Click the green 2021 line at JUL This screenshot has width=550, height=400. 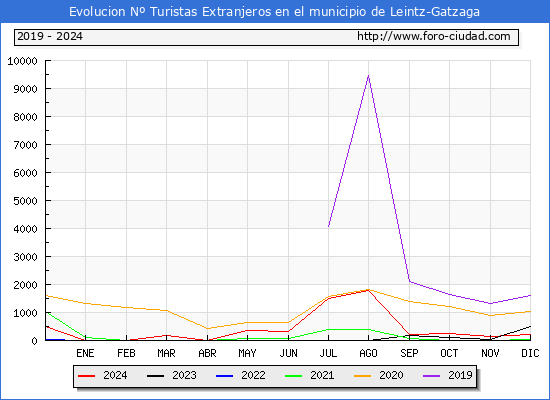[328, 329]
